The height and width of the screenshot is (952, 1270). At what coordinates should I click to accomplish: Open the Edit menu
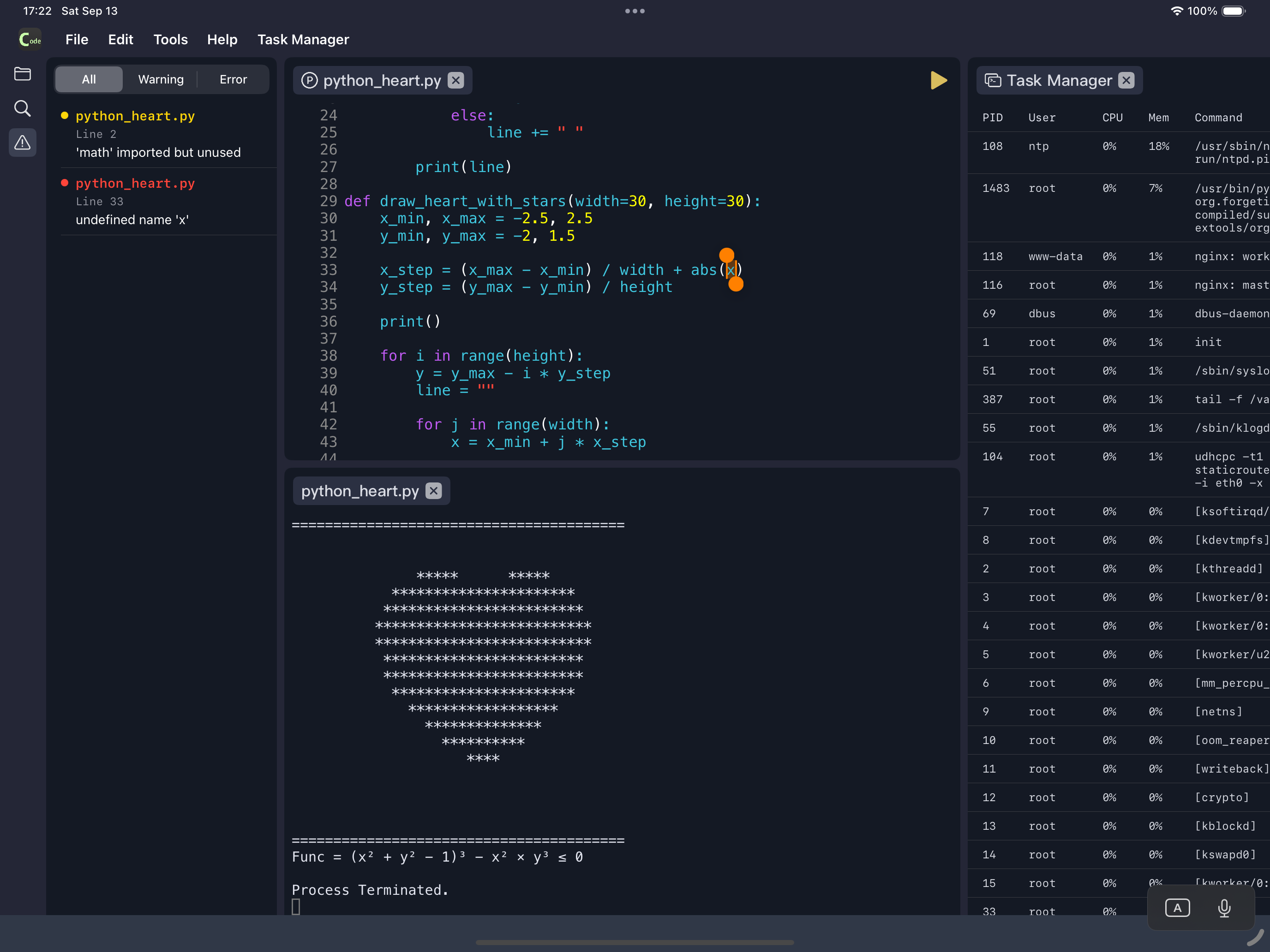[120, 40]
